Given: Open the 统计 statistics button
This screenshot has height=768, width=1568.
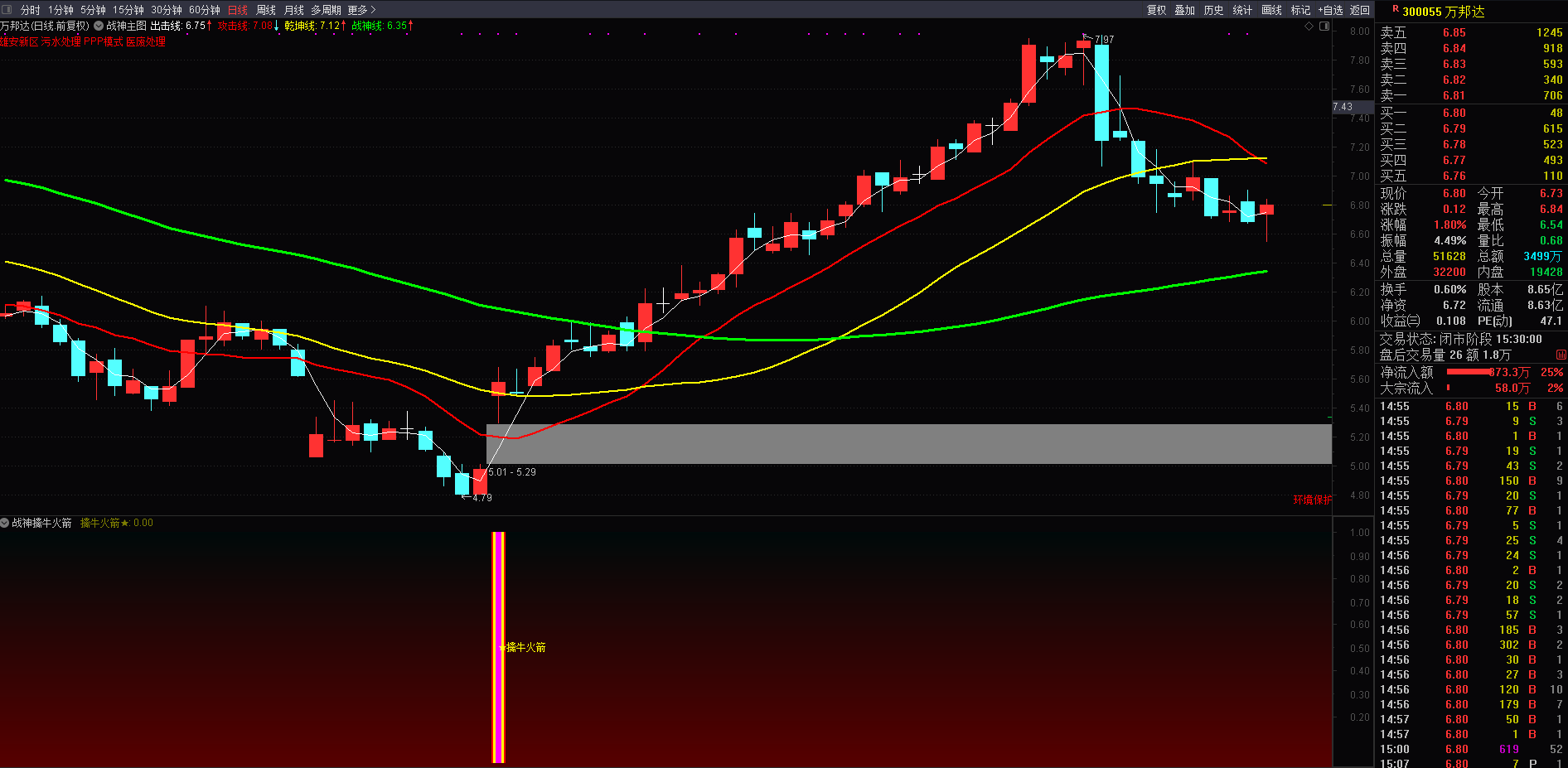Looking at the screenshot, I should 1243,10.
